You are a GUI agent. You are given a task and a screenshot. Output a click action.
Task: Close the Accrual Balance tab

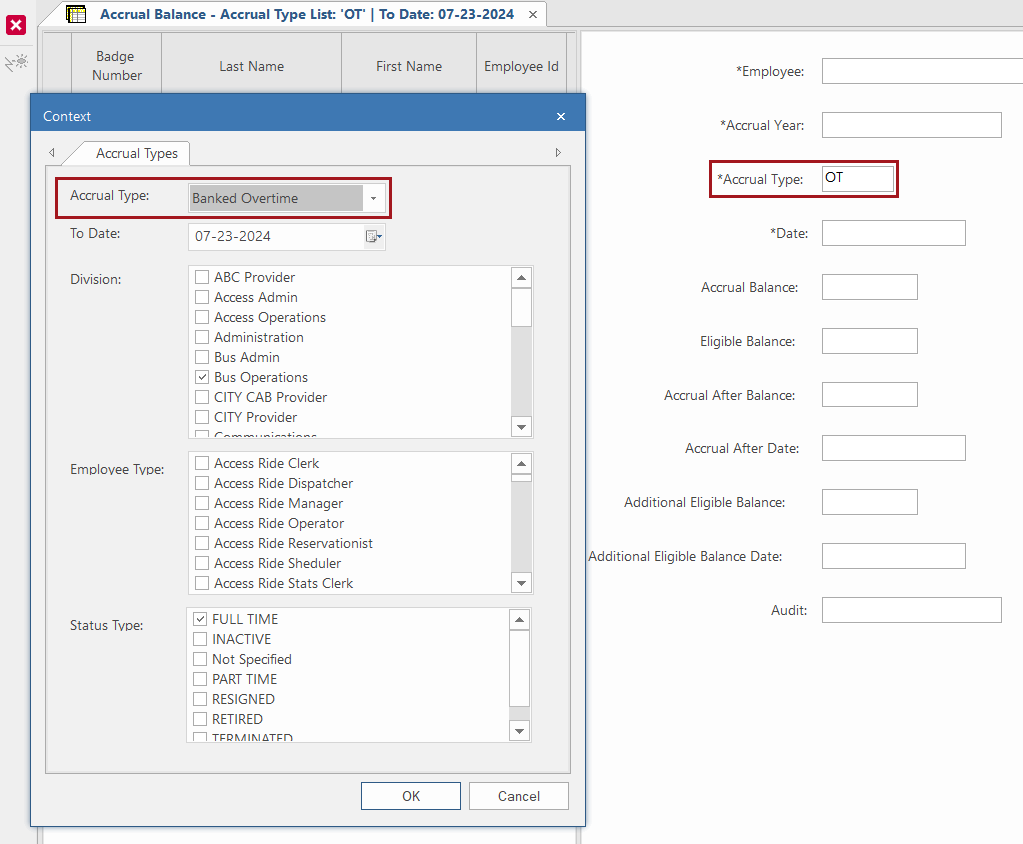533,15
